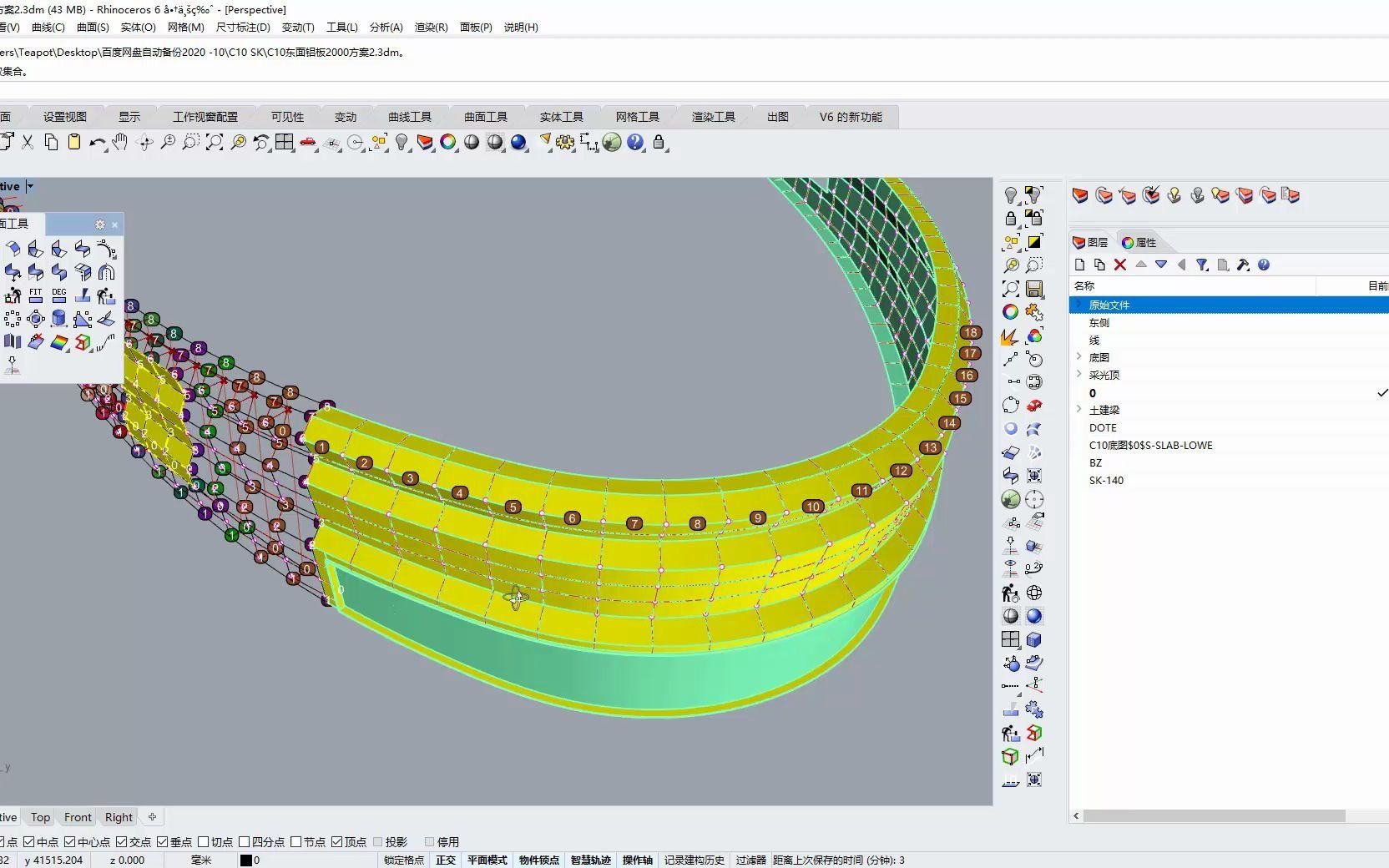Expand the 采光顶 layer
This screenshot has width=1389, height=868.
(x=1078, y=375)
